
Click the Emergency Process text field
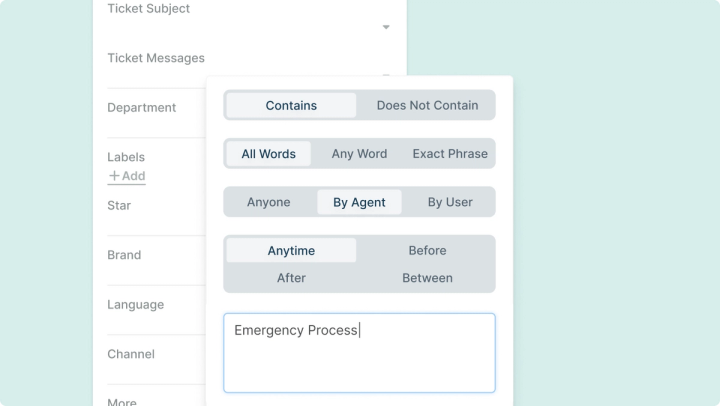359,352
